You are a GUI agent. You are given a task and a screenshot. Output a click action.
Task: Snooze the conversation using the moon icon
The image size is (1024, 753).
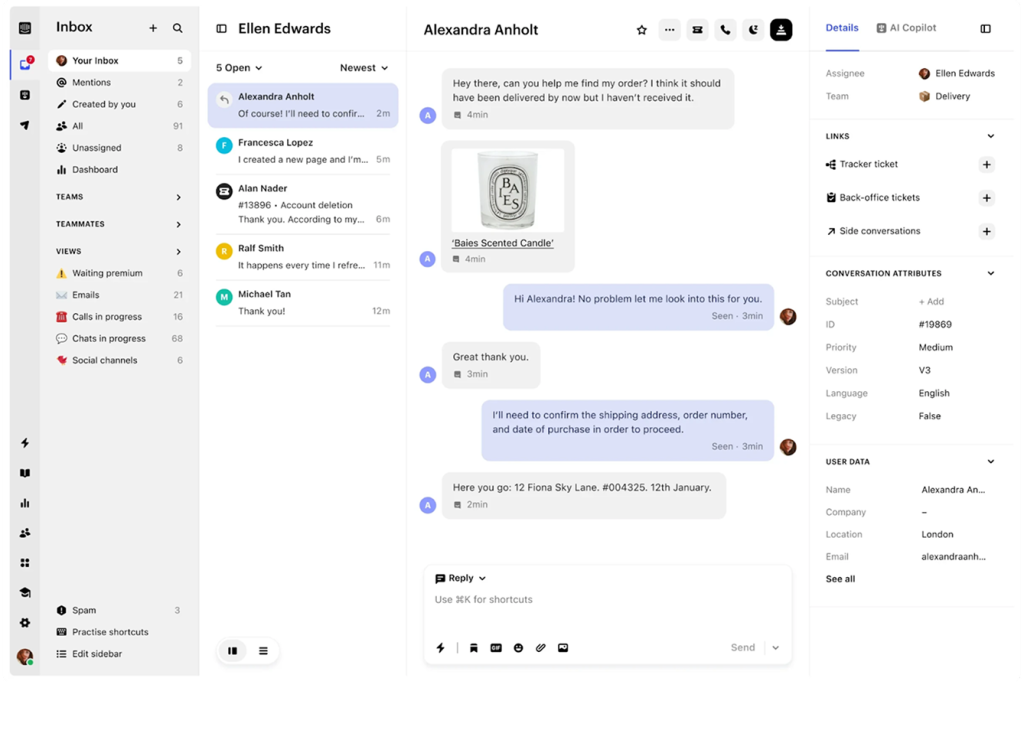[x=753, y=30]
